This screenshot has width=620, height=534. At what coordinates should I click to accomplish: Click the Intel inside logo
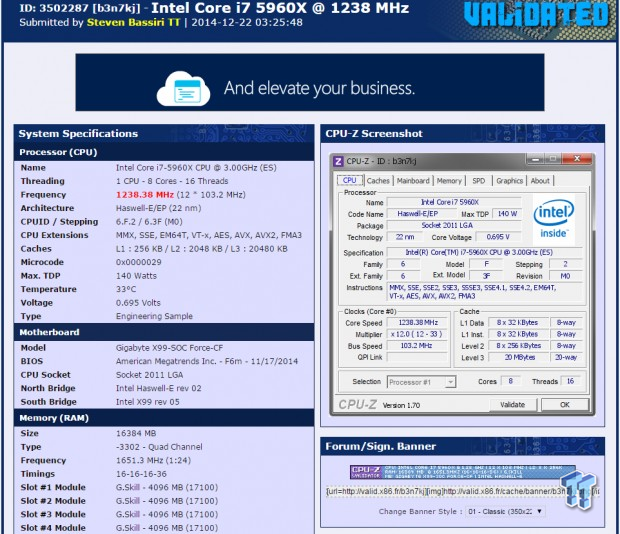(x=553, y=219)
